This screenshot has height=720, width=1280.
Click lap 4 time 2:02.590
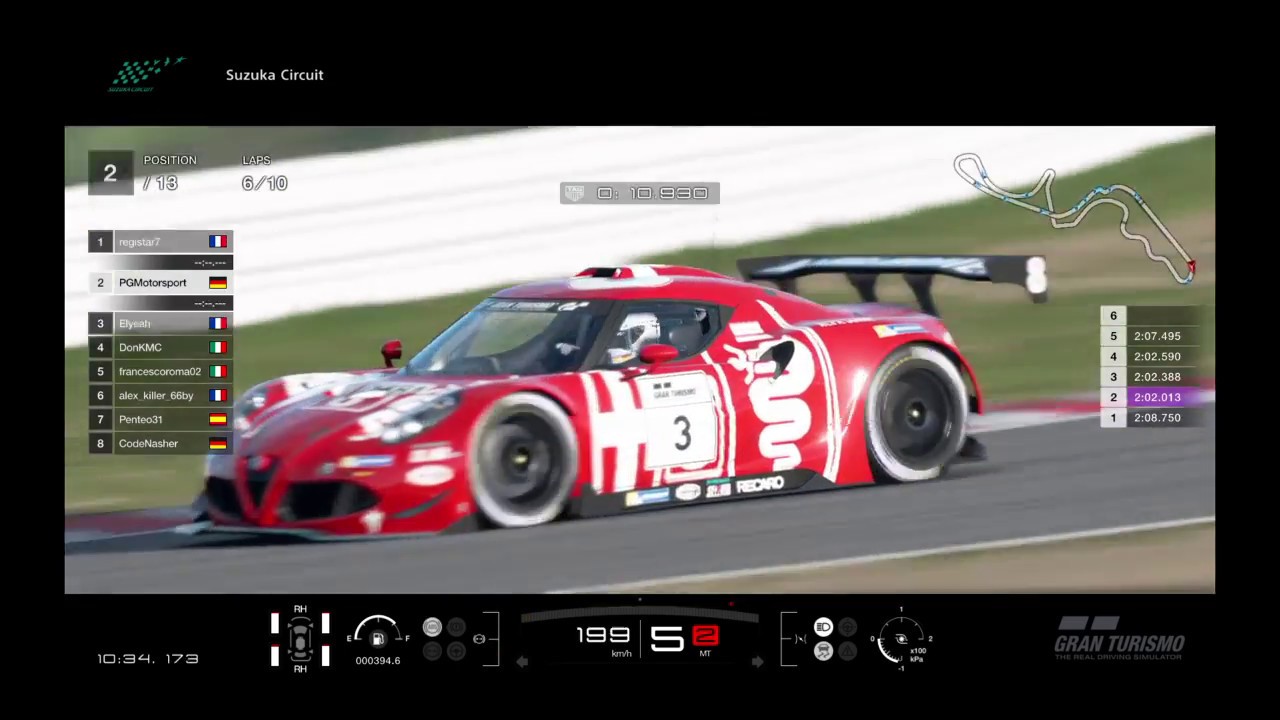click(x=1157, y=356)
